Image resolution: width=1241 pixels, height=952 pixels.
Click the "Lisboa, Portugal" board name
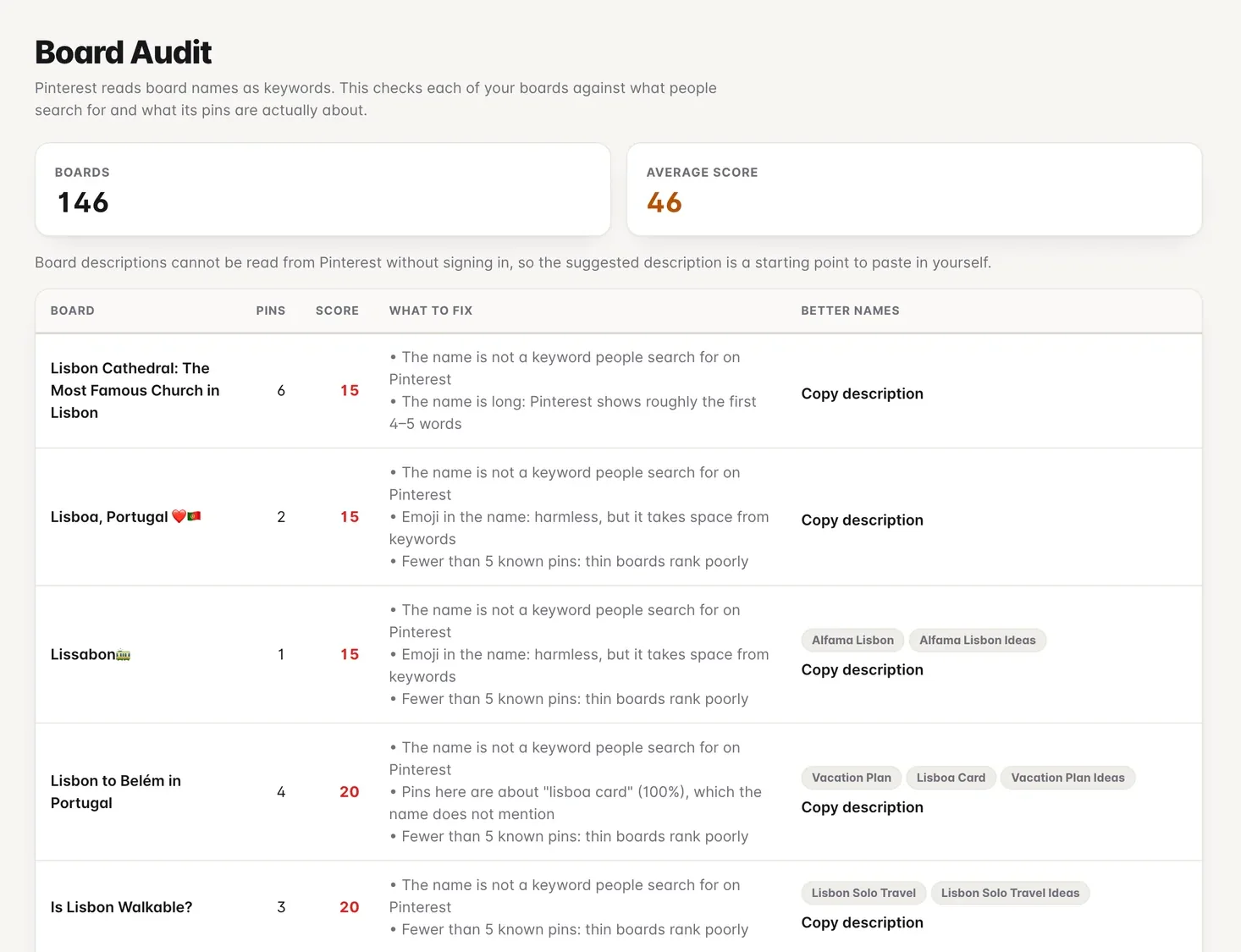(126, 517)
